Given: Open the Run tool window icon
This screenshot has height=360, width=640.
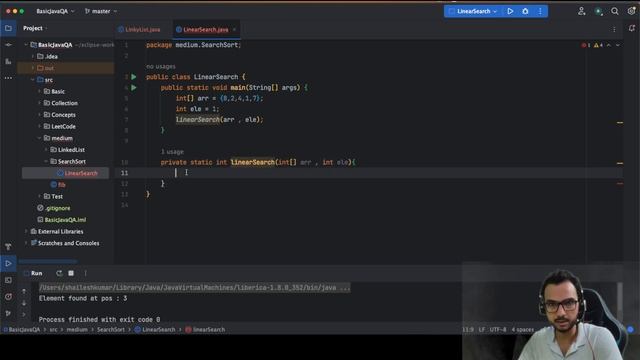Looking at the screenshot, I should (8, 264).
